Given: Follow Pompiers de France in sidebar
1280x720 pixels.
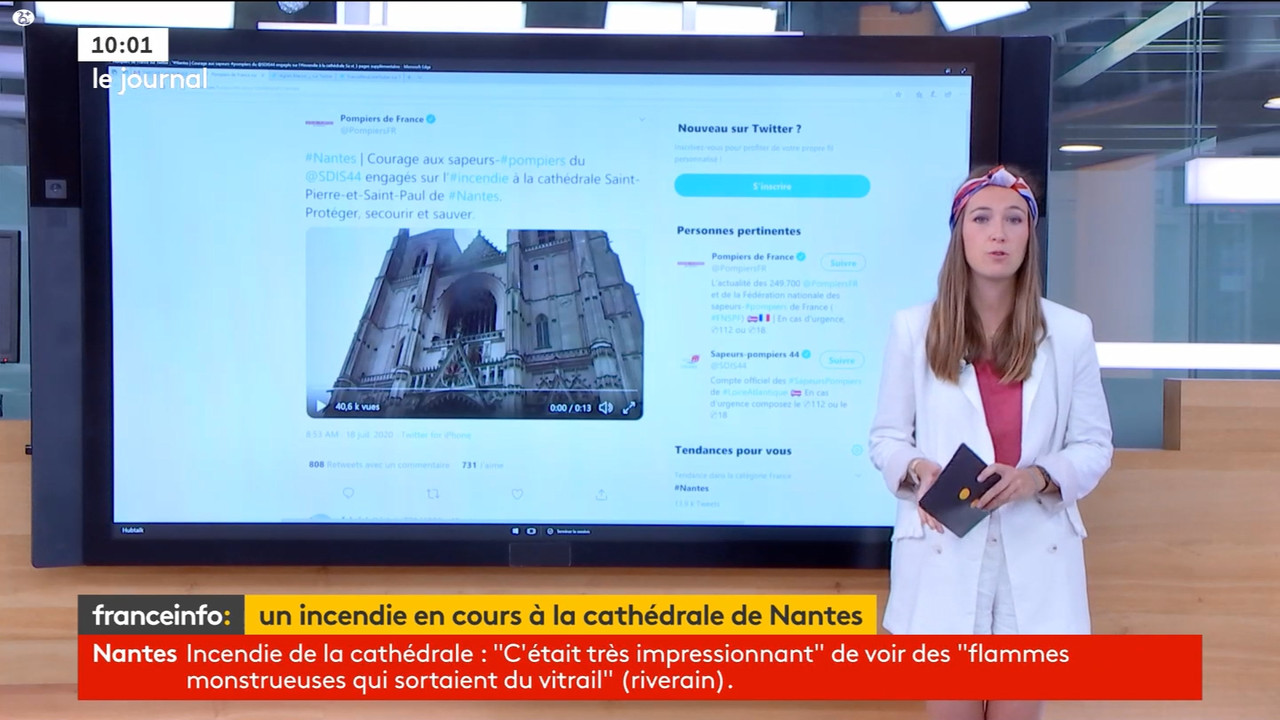Looking at the screenshot, I should point(843,262).
